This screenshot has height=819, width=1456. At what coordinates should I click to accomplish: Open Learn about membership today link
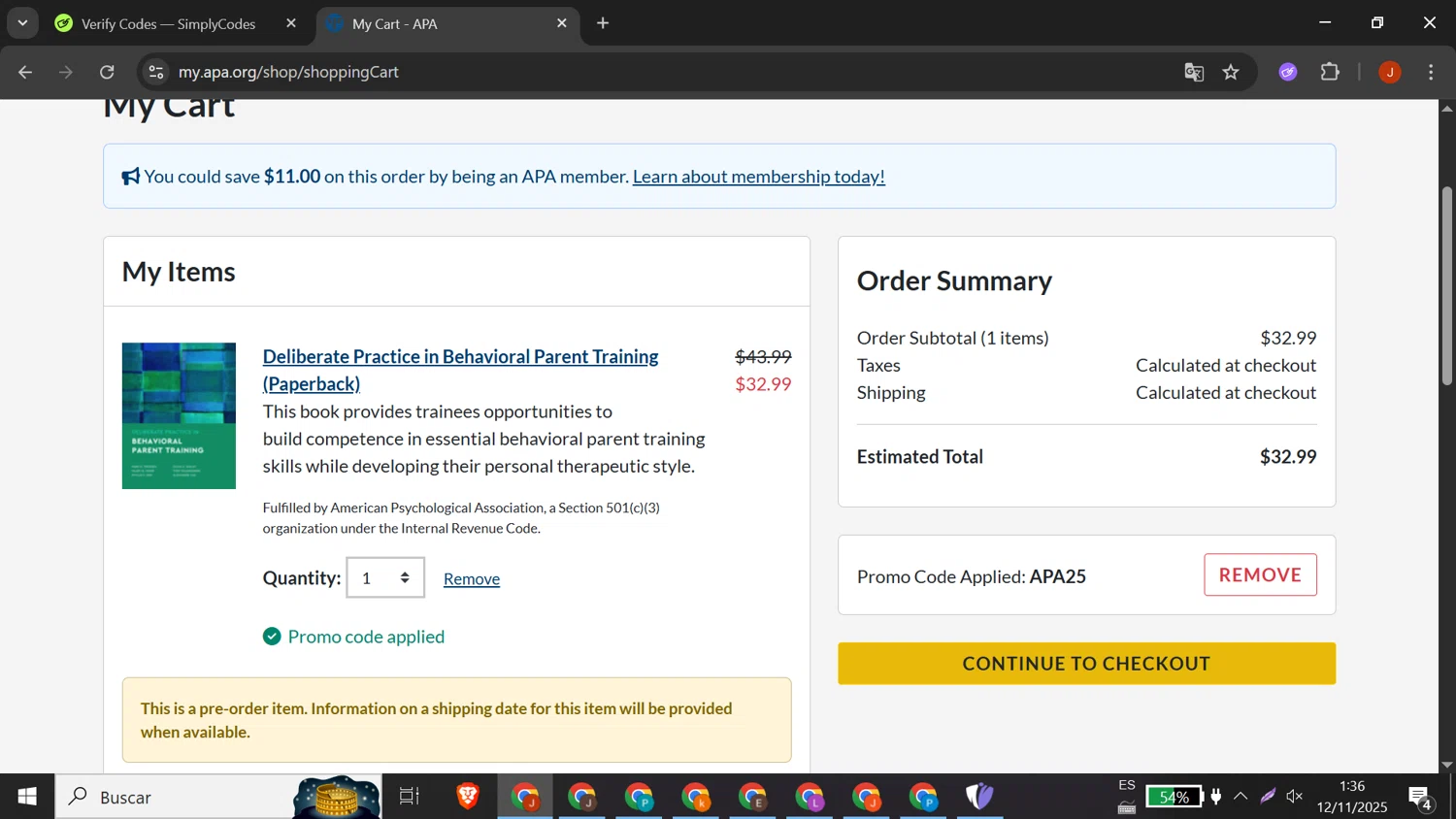coord(758,177)
